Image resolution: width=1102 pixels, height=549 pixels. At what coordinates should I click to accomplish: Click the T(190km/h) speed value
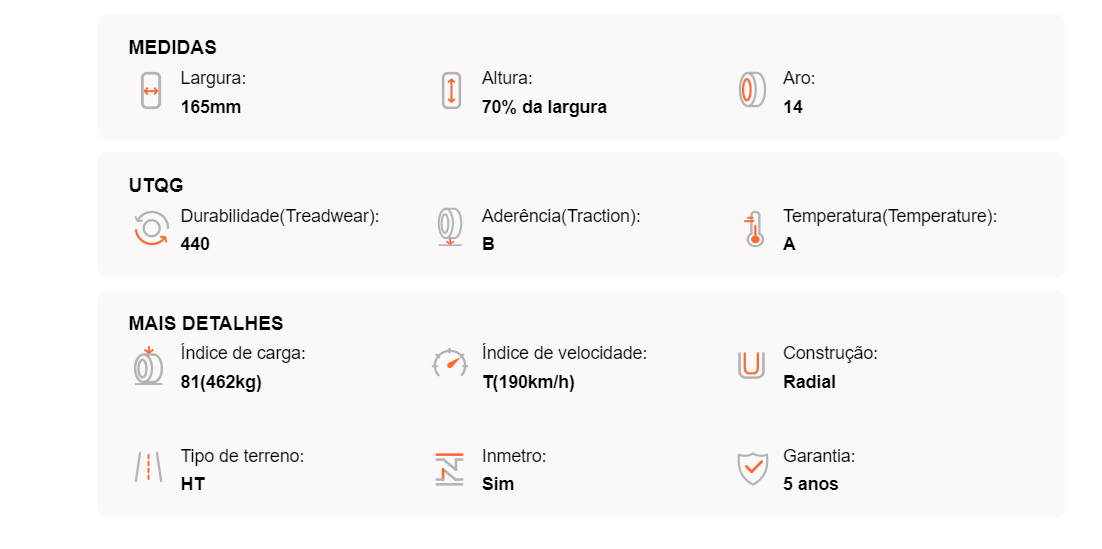click(528, 382)
